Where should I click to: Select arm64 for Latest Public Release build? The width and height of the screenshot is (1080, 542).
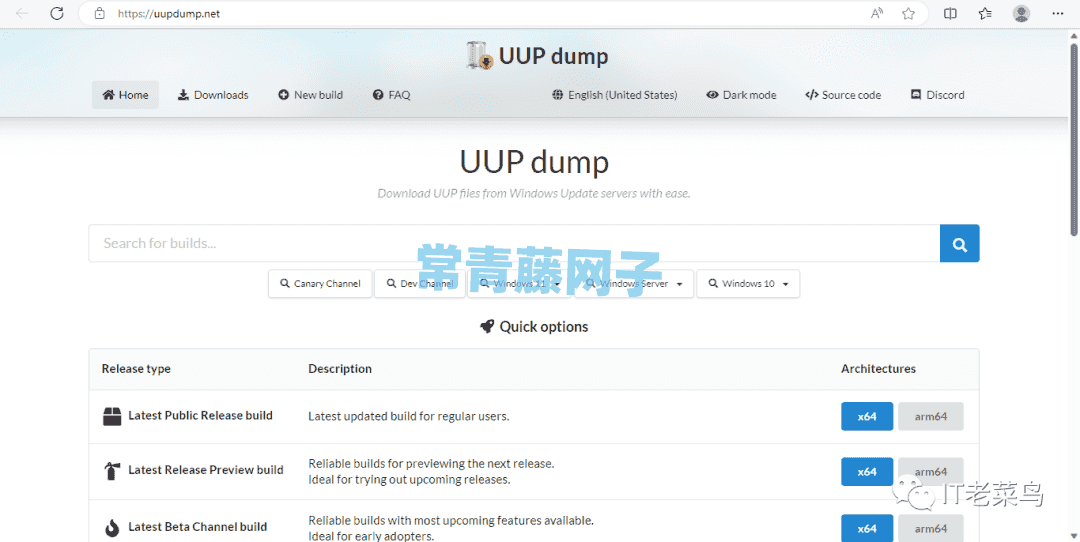[931, 417]
